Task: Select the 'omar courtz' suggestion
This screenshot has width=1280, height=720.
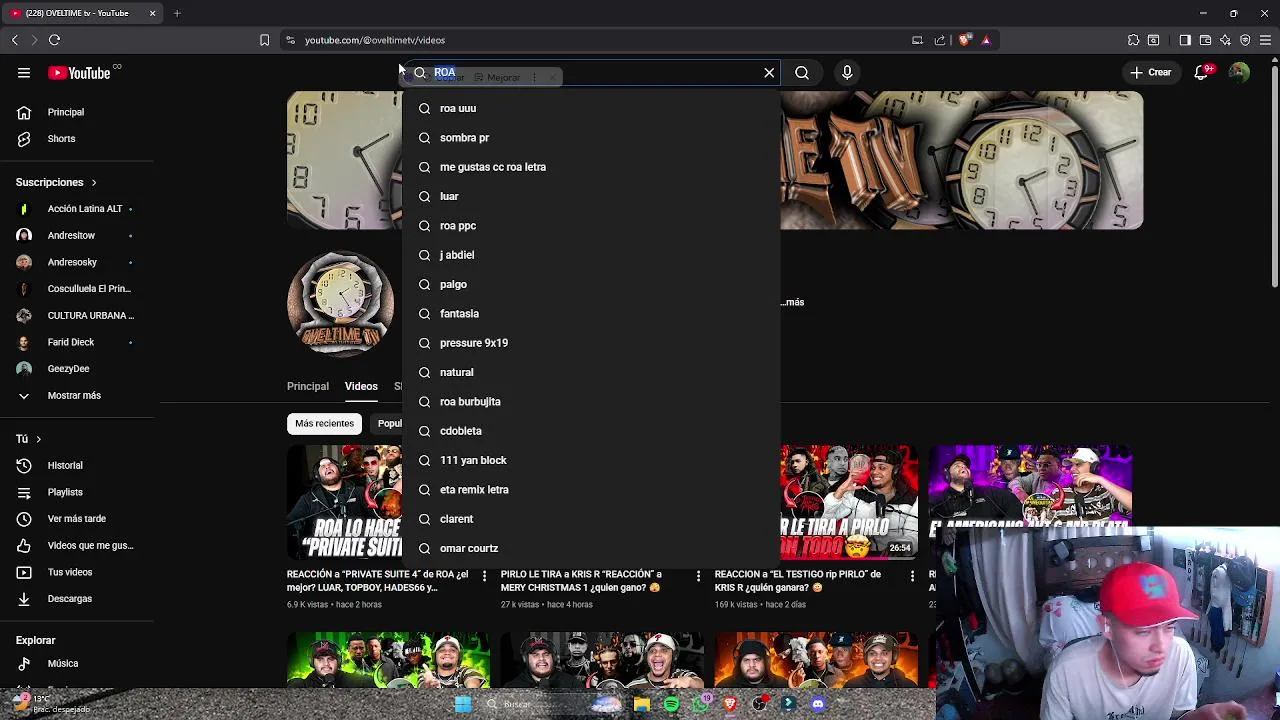Action: tap(591, 548)
